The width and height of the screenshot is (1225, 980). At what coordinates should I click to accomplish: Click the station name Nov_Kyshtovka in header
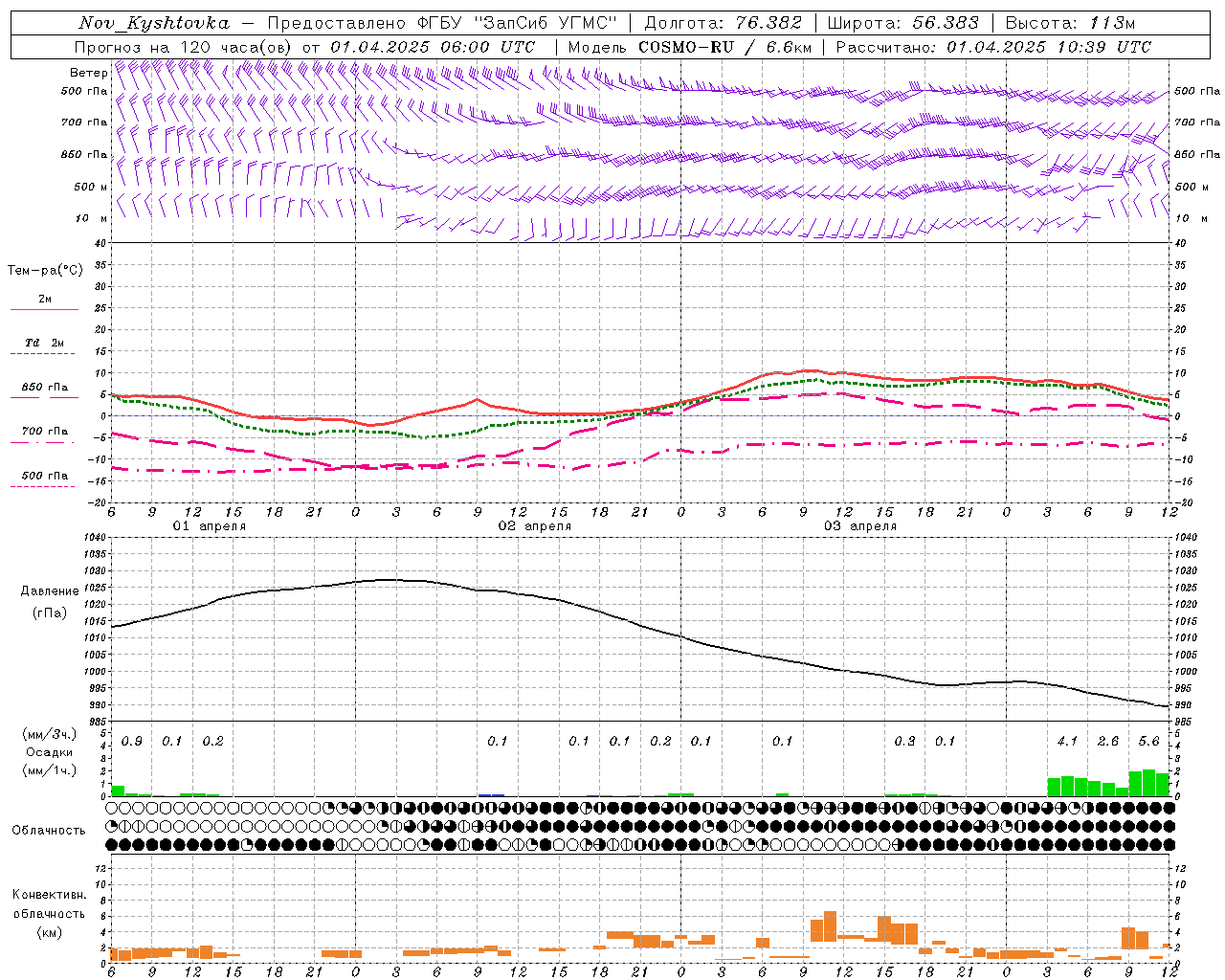tap(154, 23)
